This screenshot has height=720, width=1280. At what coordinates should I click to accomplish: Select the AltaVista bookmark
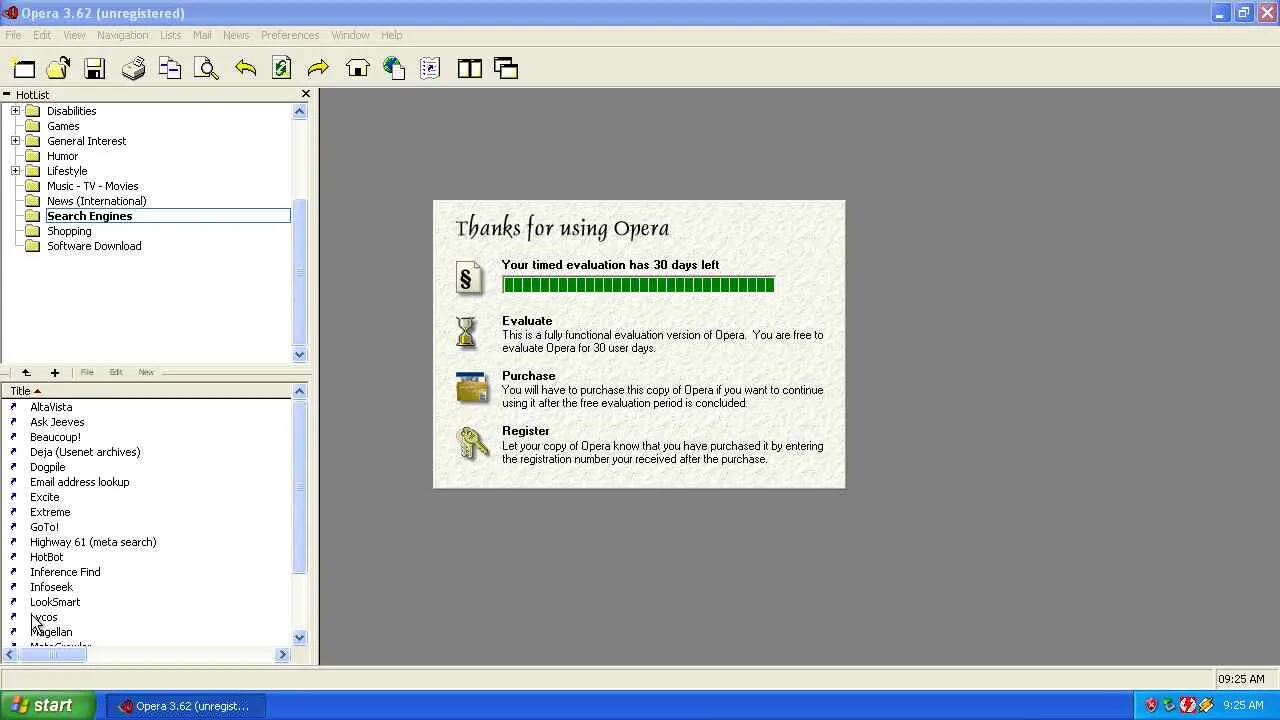[x=51, y=407]
